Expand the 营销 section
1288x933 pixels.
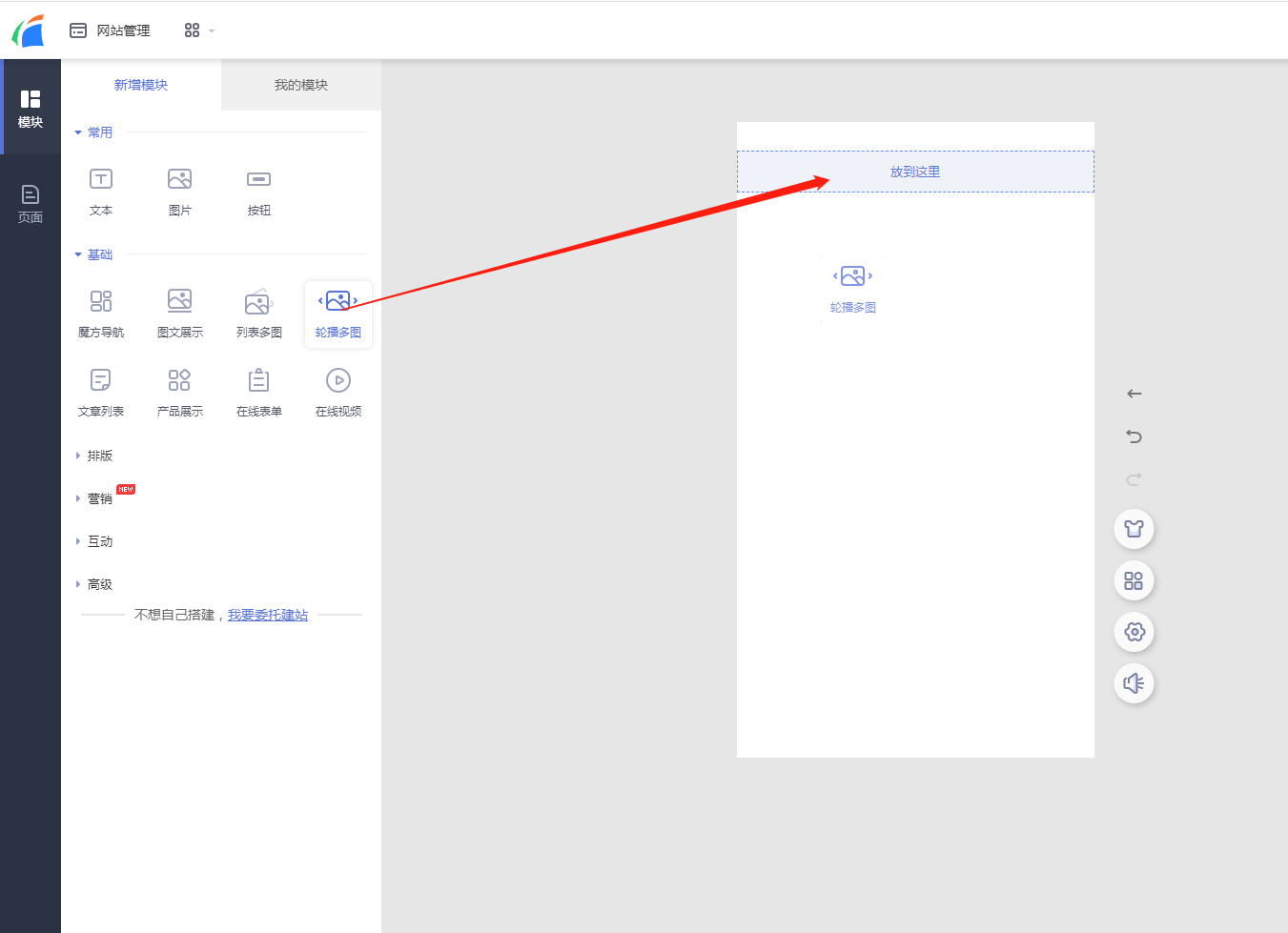93,498
